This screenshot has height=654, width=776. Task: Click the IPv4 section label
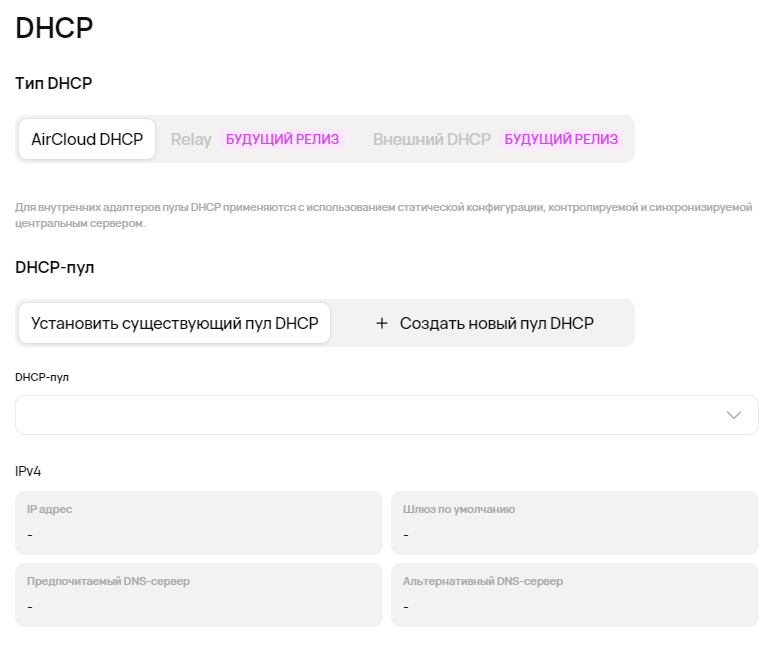[28, 470]
